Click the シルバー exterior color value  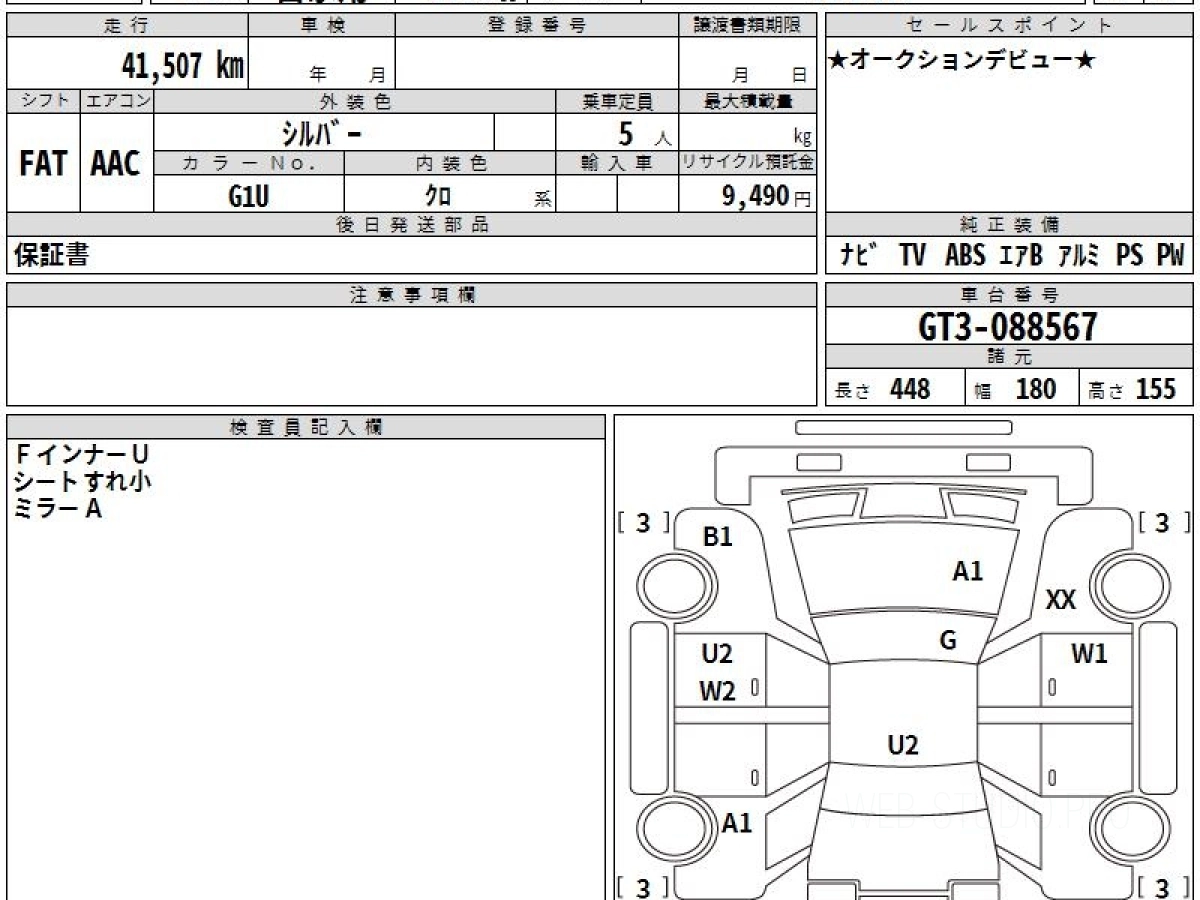click(x=323, y=133)
